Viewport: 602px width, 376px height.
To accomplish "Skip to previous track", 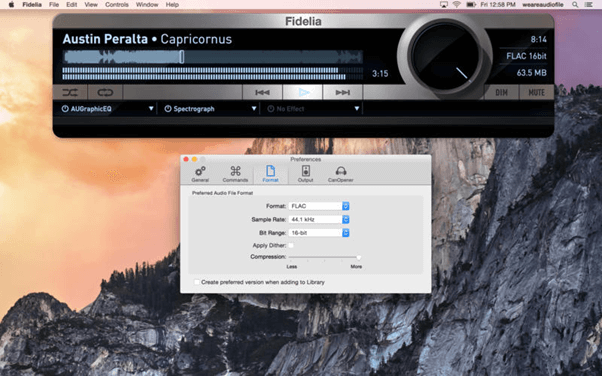I will [x=262, y=93].
